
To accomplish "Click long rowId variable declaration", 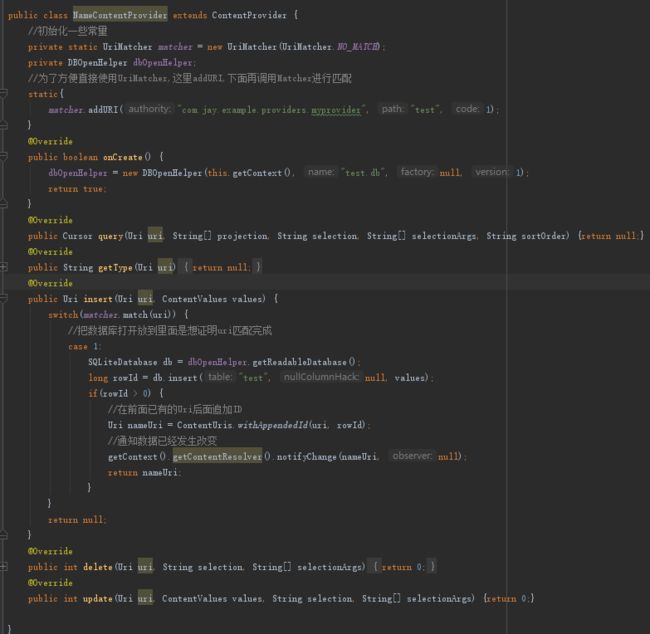I will [x=113, y=378].
